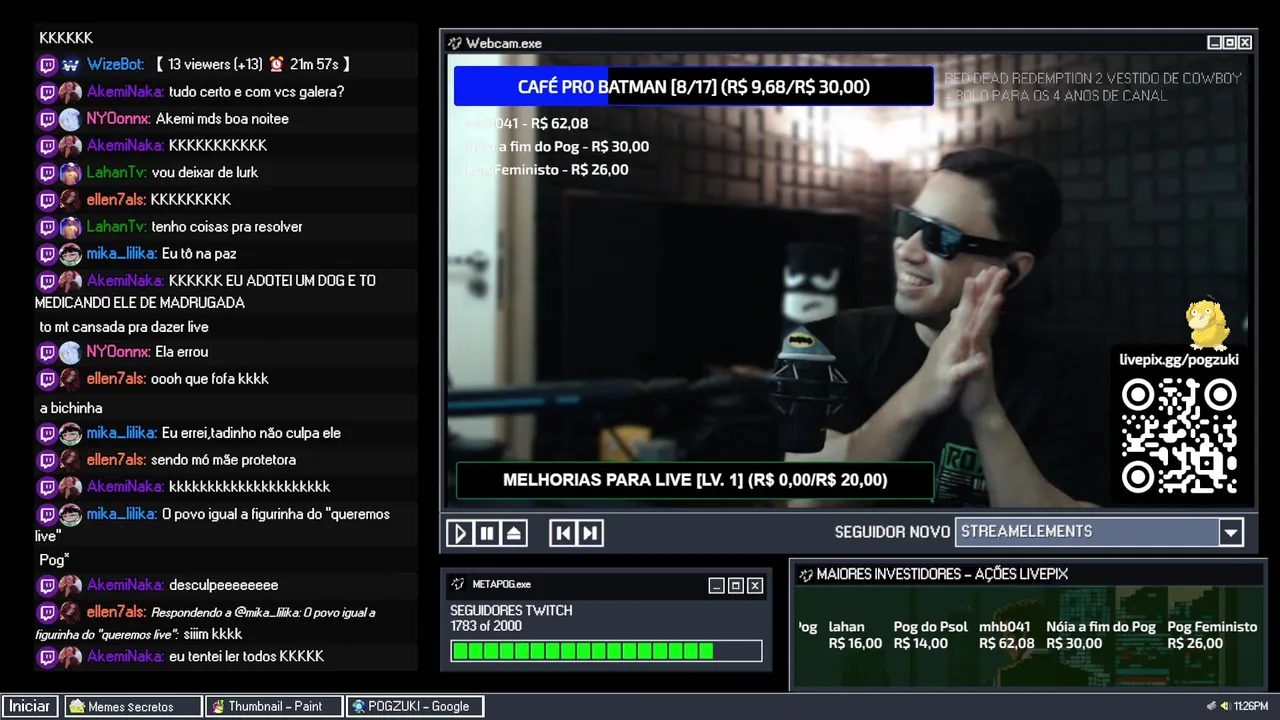Click avatar on 'Akemi mds boa noitee' message
The width and height of the screenshot is (1280, 720).
[70, 119]
